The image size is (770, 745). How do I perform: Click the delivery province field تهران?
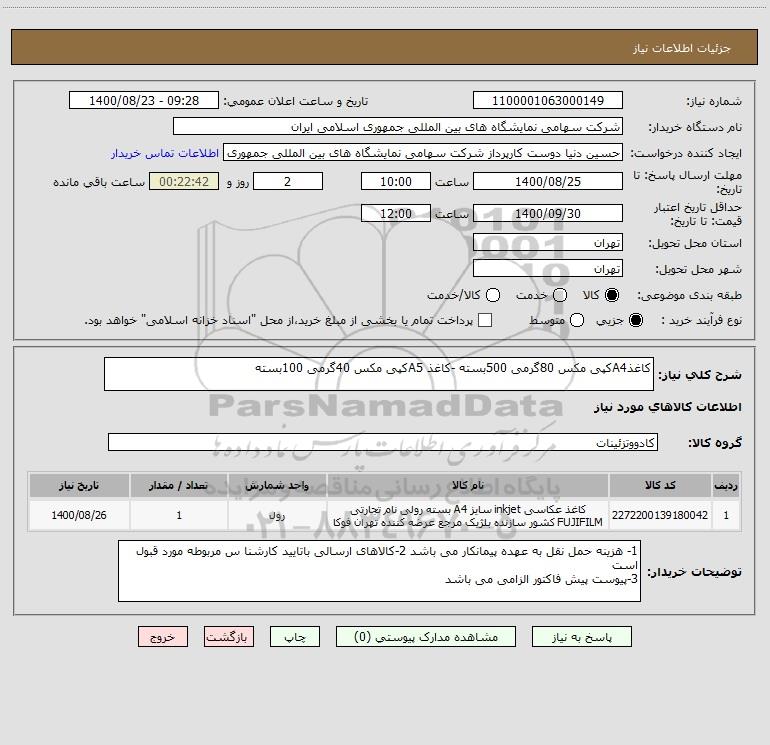(548, 242)
